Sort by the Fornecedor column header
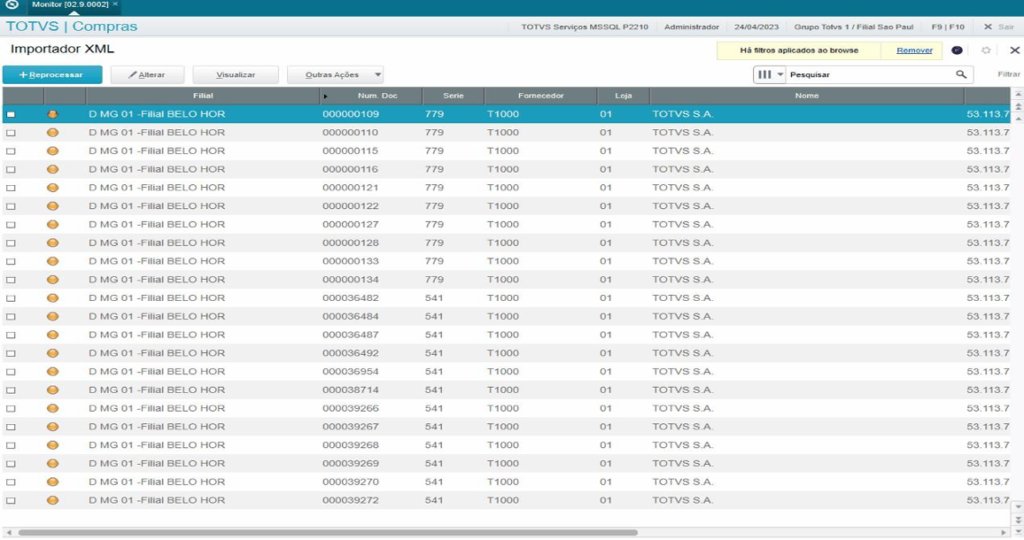This screenshot has width=1024, height=540. coord(541,95)
